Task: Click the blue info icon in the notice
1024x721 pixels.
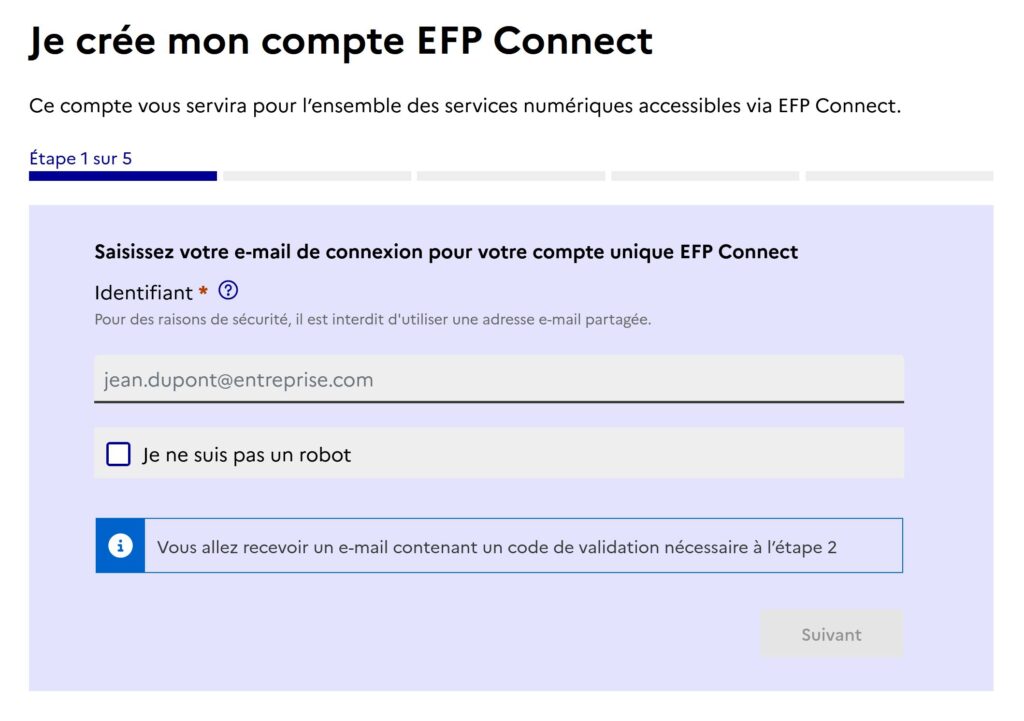Action: (120, 546)
